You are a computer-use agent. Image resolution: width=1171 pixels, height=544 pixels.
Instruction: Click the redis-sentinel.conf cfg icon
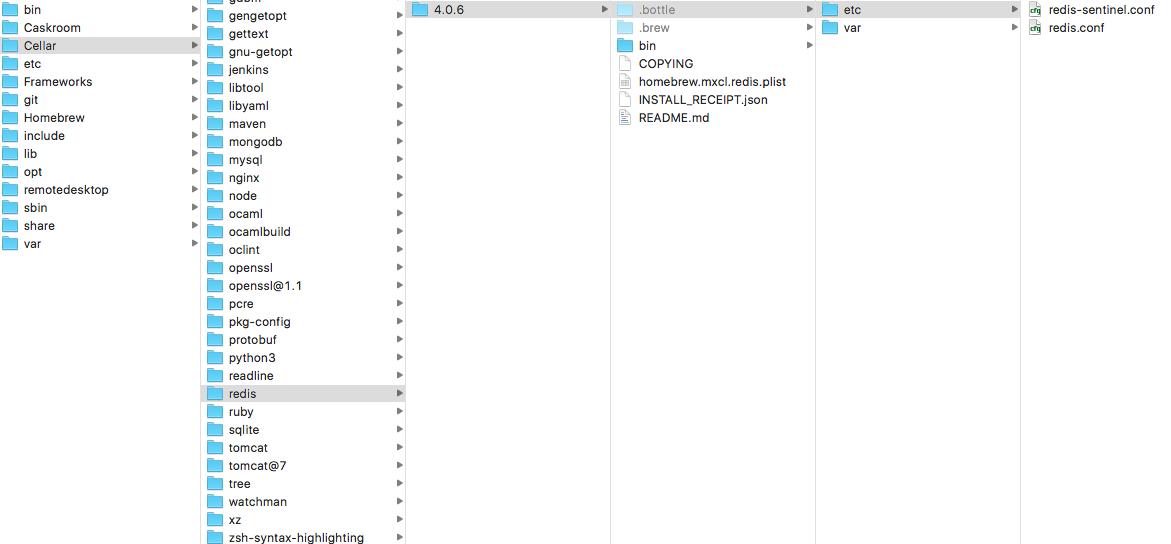[1035, 10]
